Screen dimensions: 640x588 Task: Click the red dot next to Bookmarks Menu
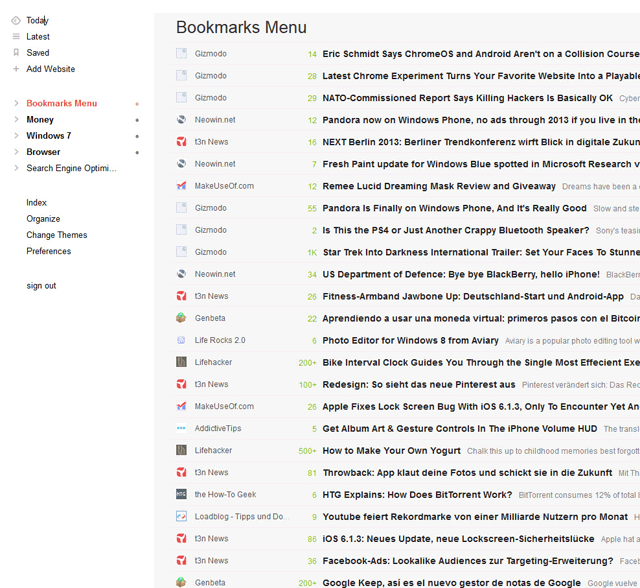click(x=137, y=104)
